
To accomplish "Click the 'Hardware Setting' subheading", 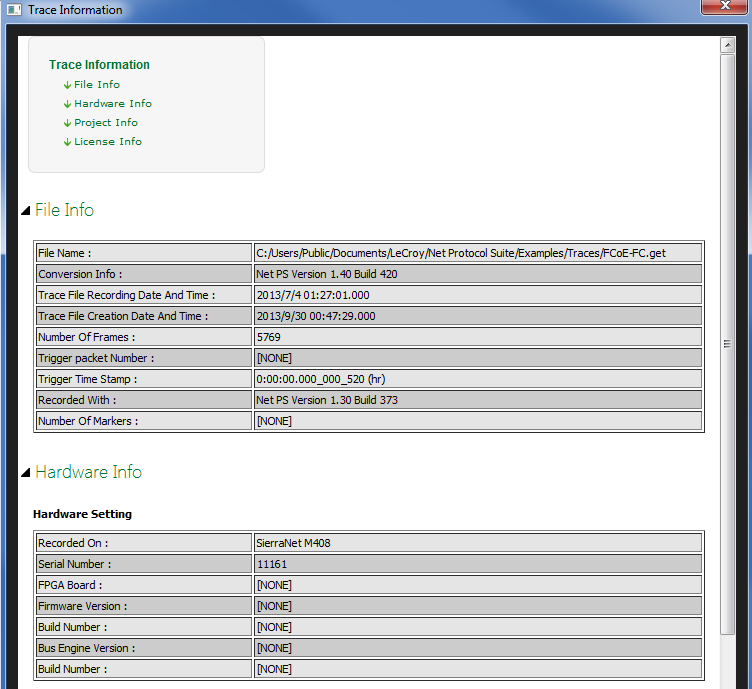I will pos(82,514).
